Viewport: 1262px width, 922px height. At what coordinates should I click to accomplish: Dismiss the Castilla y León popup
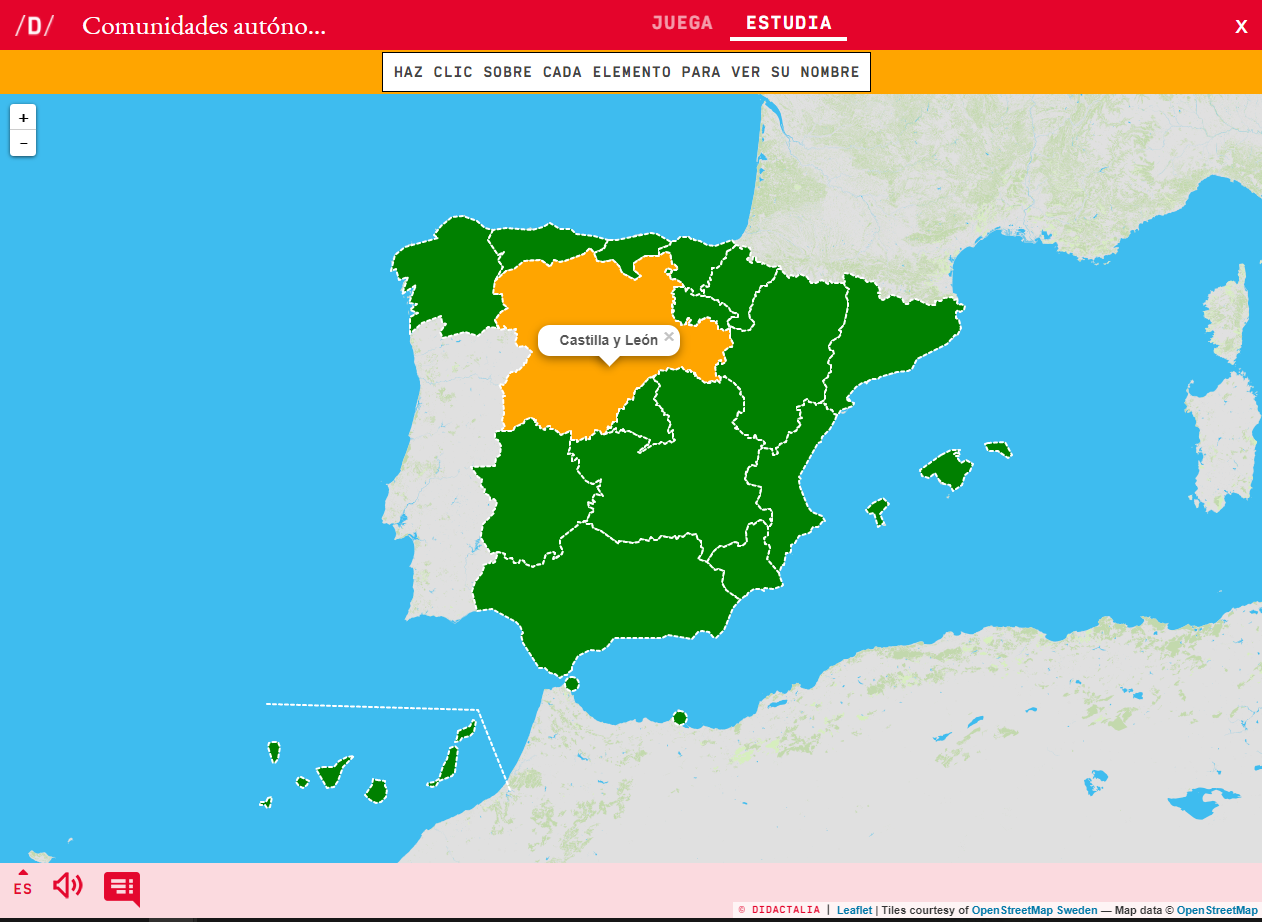point(668,336)
